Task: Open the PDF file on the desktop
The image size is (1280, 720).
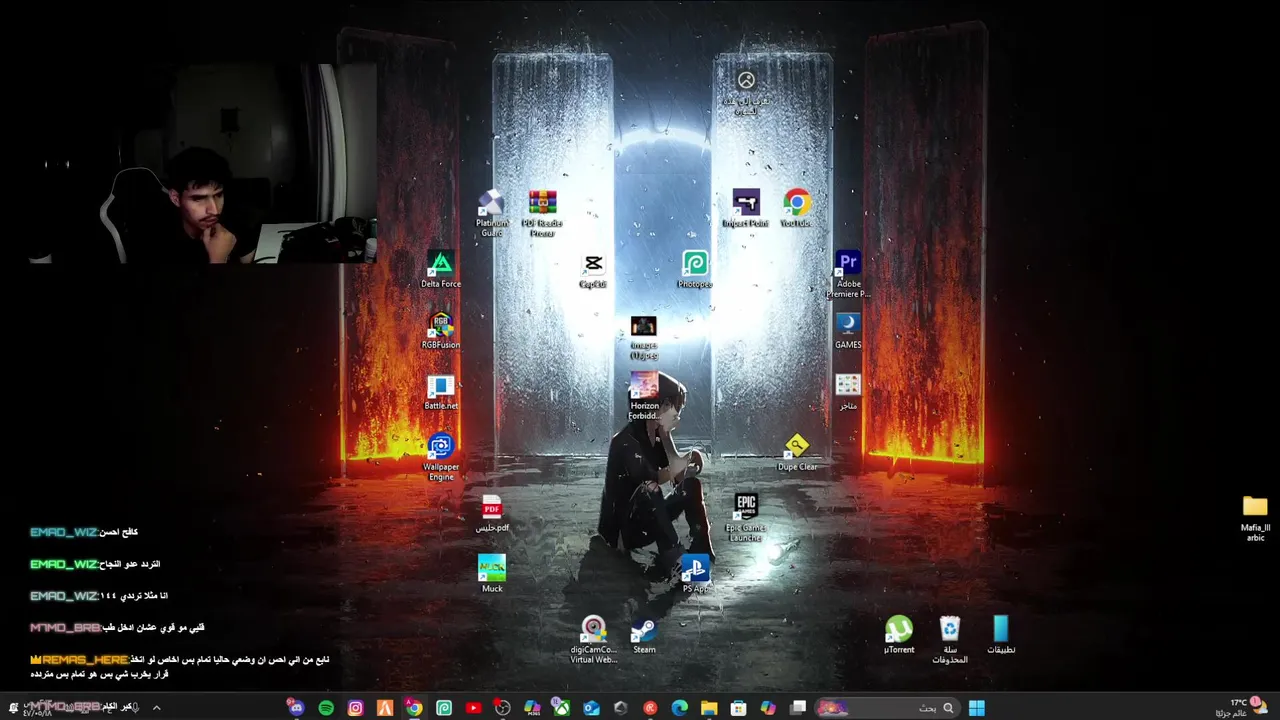Action: pos(491,514)
